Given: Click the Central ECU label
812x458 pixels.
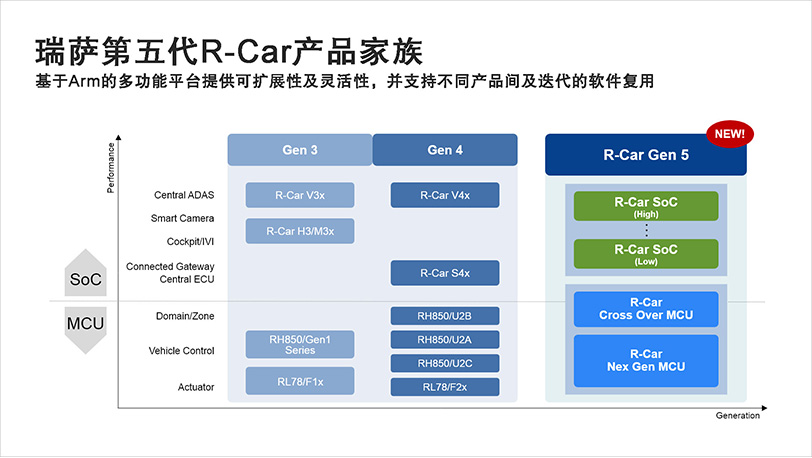Looking at the screenshot, I should coord(187,279).
